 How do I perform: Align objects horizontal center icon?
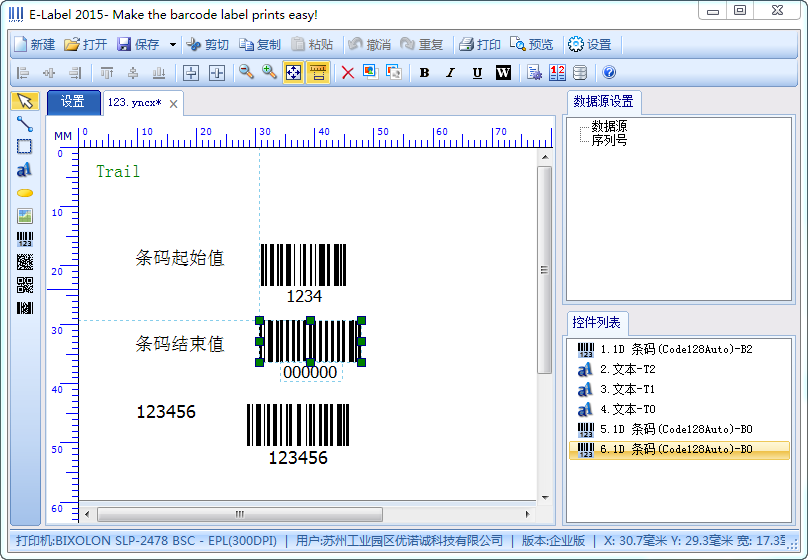[x=49, y=73]
